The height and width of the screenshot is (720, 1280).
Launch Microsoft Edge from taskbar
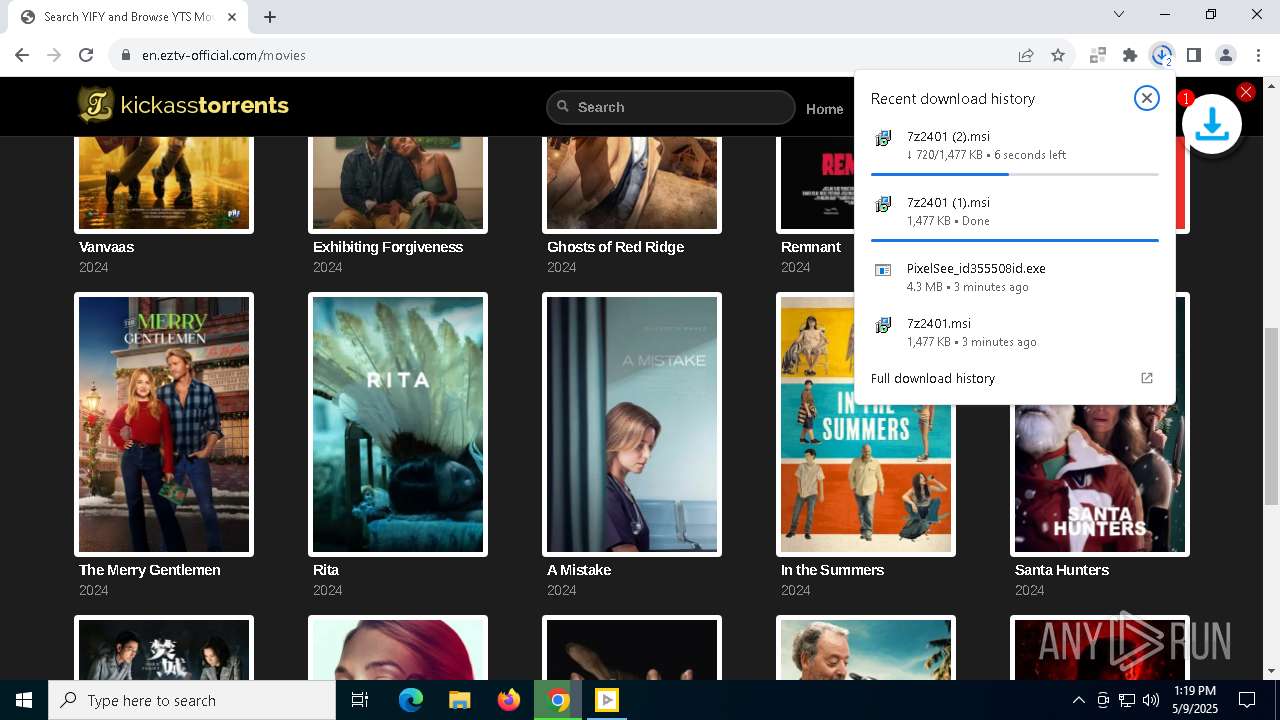pyautogui.click(x=411, y=700)
